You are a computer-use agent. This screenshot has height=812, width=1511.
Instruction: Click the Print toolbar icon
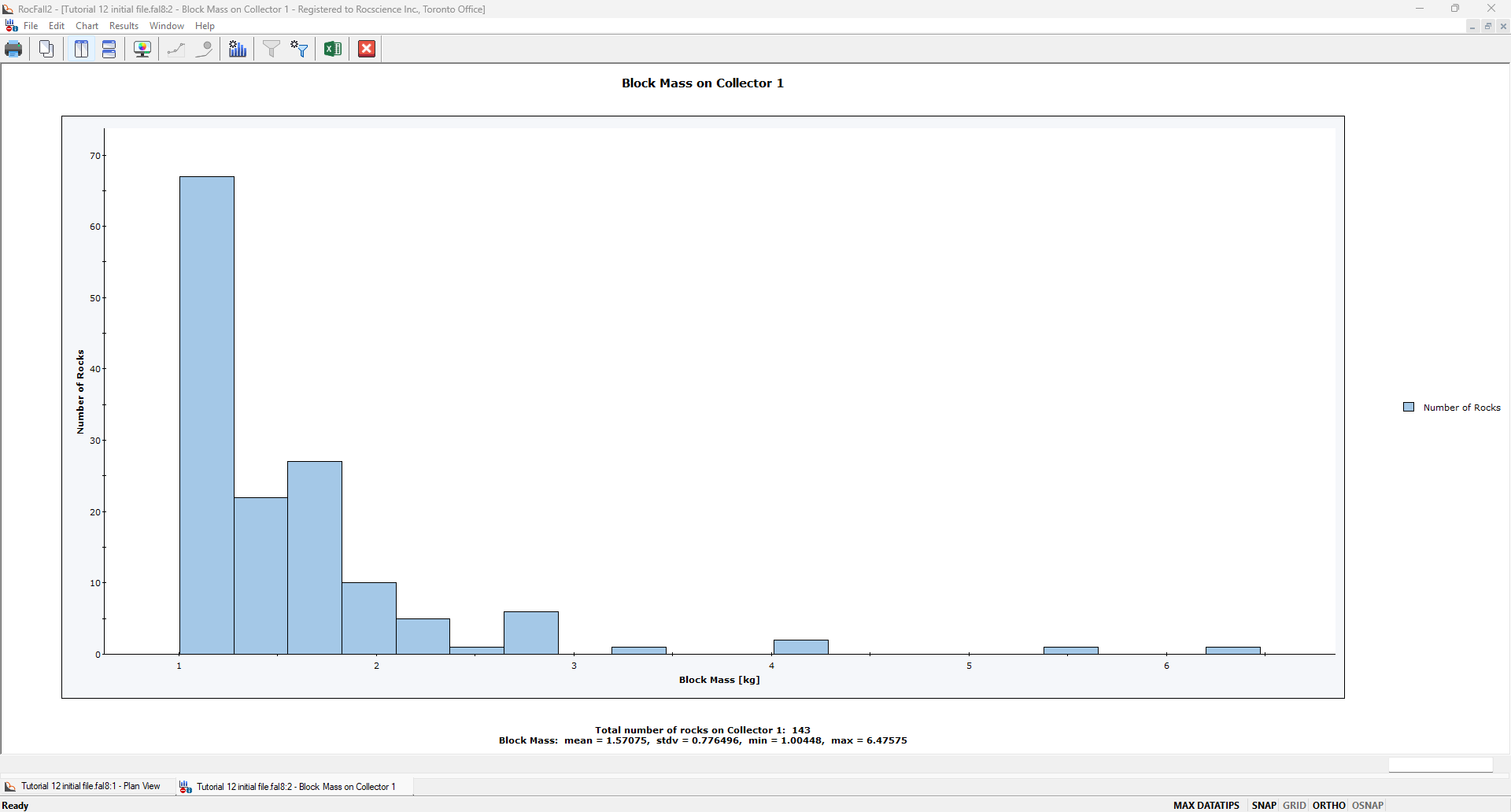click(13, 49)
